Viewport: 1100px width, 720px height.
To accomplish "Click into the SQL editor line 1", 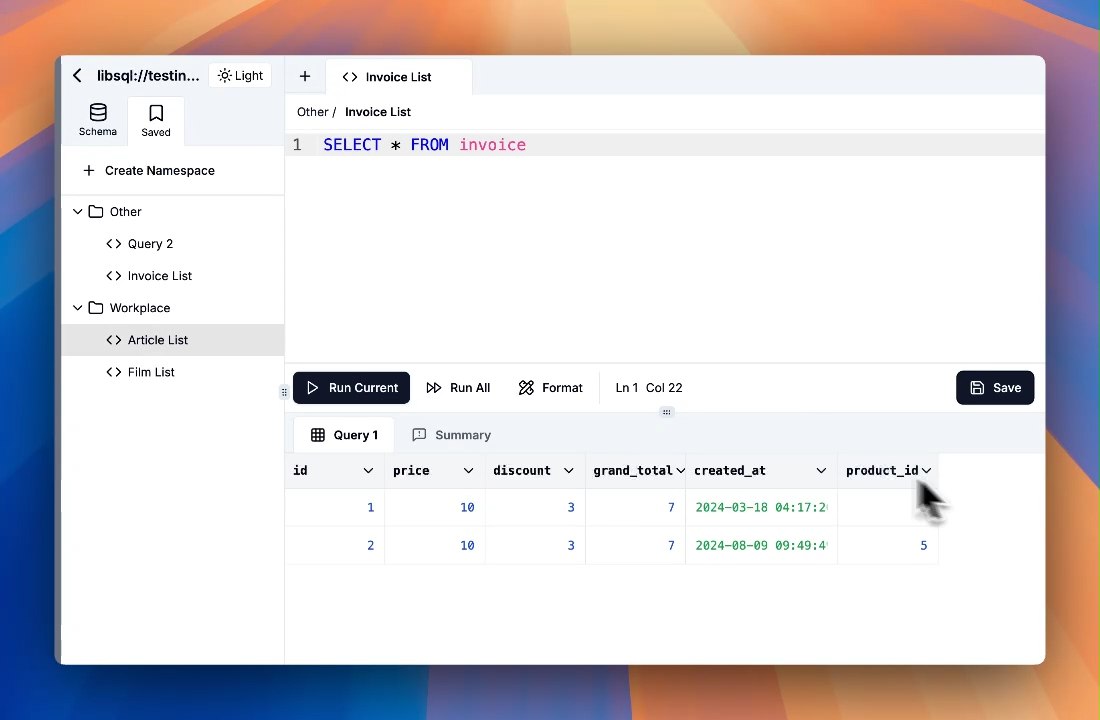I will tap(664, 145).
